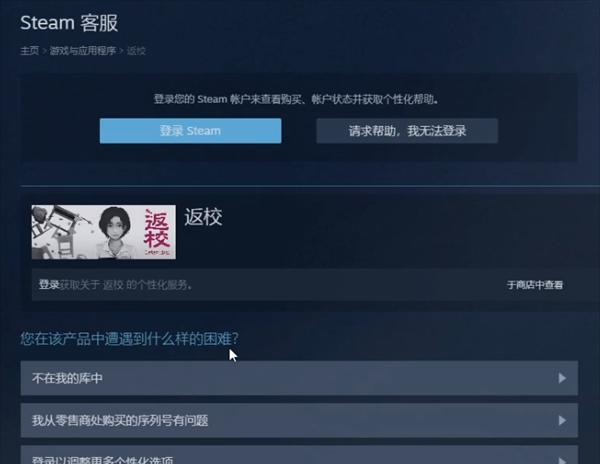The image size is (600, 464).
Task: Expand arrow on 不在我的库中 row
Action: [562, 378]
